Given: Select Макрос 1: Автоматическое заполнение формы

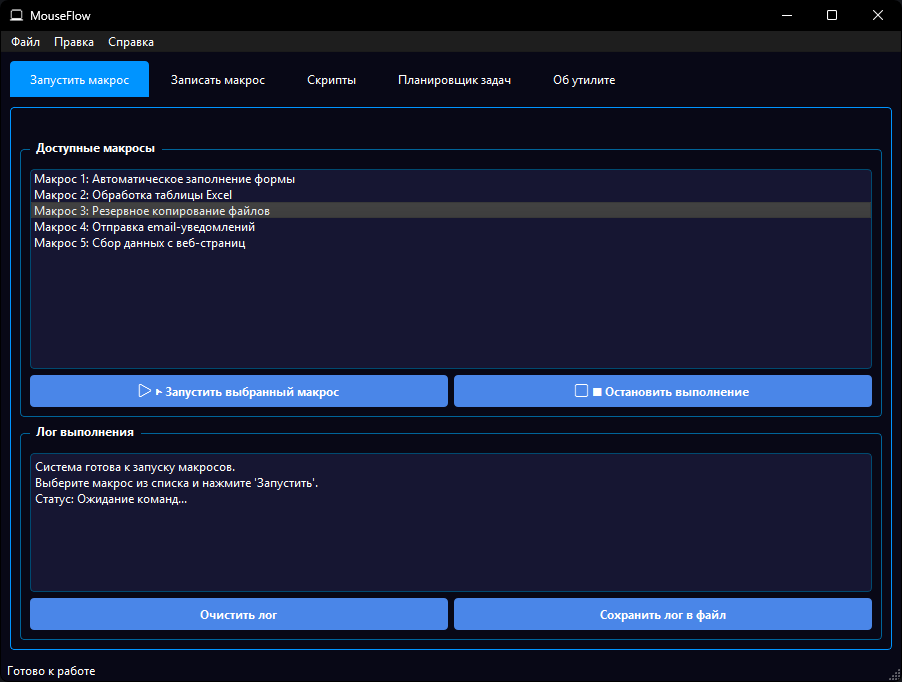Looking at the screenshot, I should (165, 179).
